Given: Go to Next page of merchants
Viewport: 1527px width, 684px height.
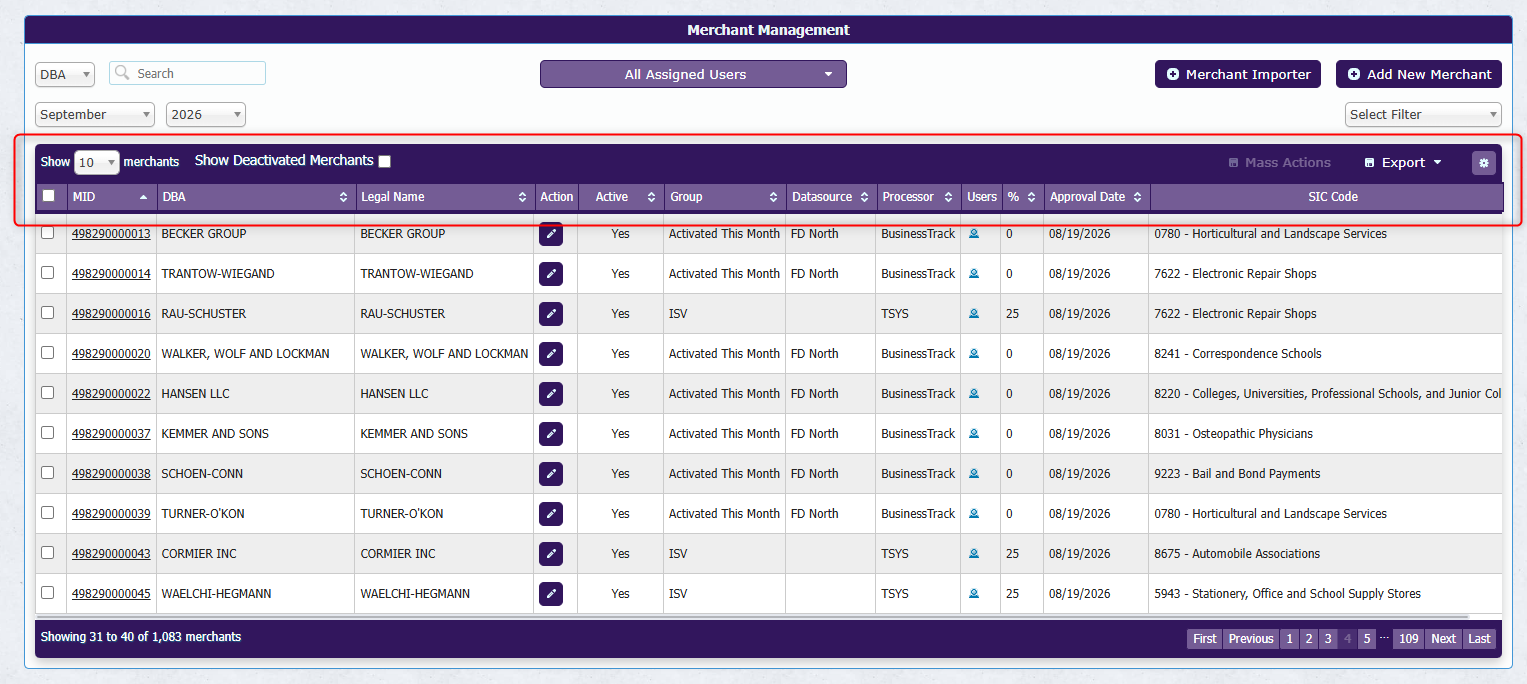Looking at the screenshot, I should [1443, 639].
